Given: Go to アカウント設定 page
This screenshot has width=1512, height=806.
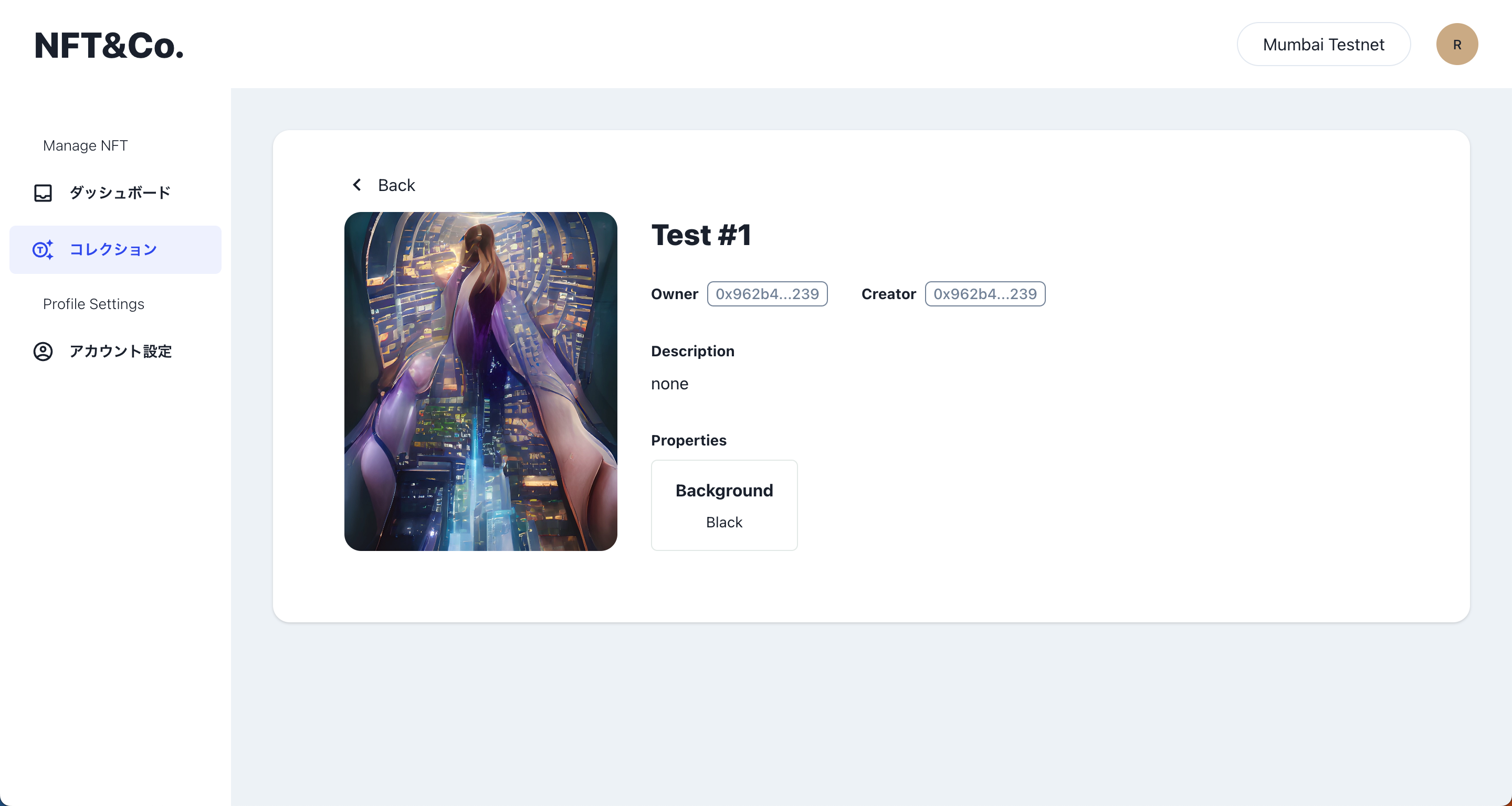Looking at the screenshot, I should point(120,352).
